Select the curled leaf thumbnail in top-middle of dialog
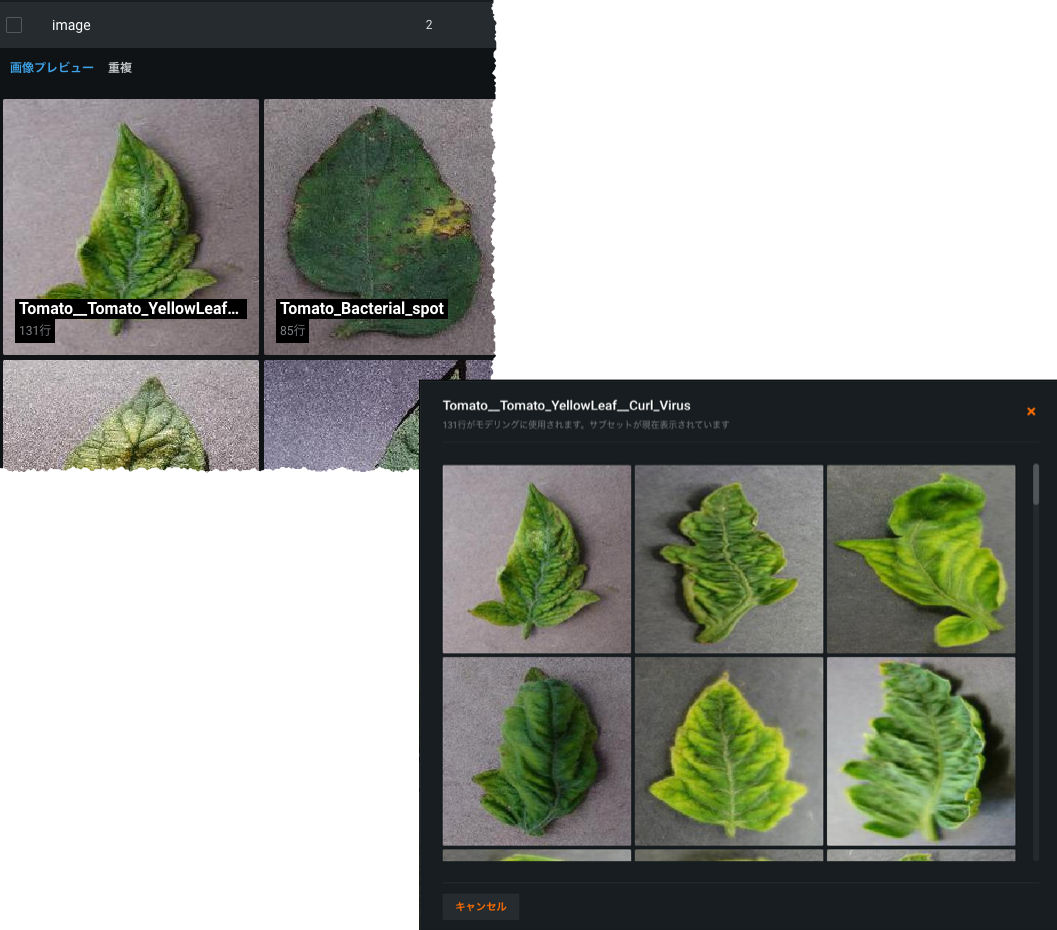This screenshot has height=930, width=1057. coord(729,559)
